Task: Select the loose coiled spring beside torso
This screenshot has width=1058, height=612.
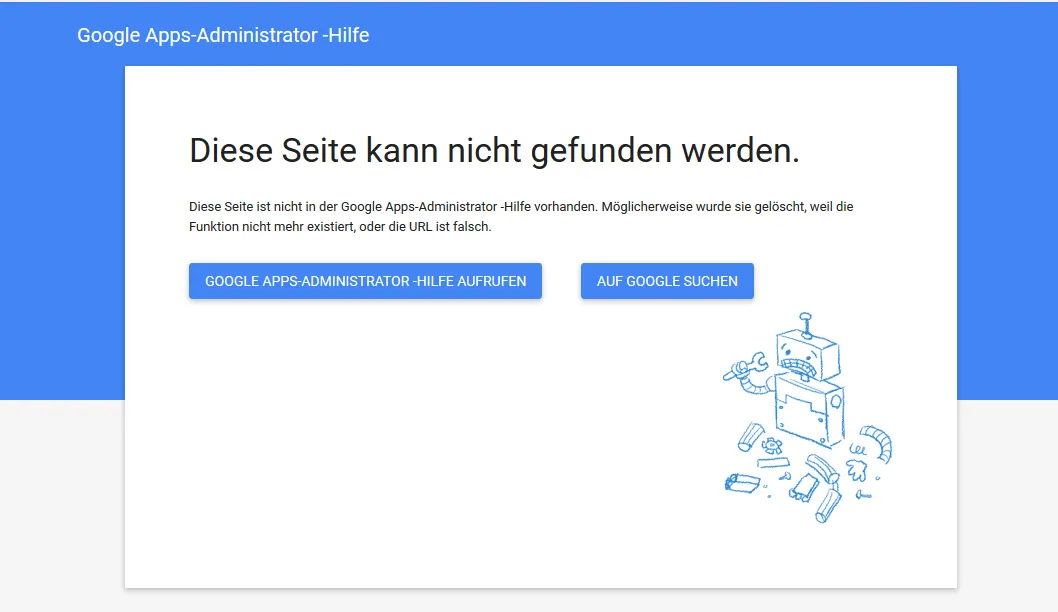Action: 857,449
